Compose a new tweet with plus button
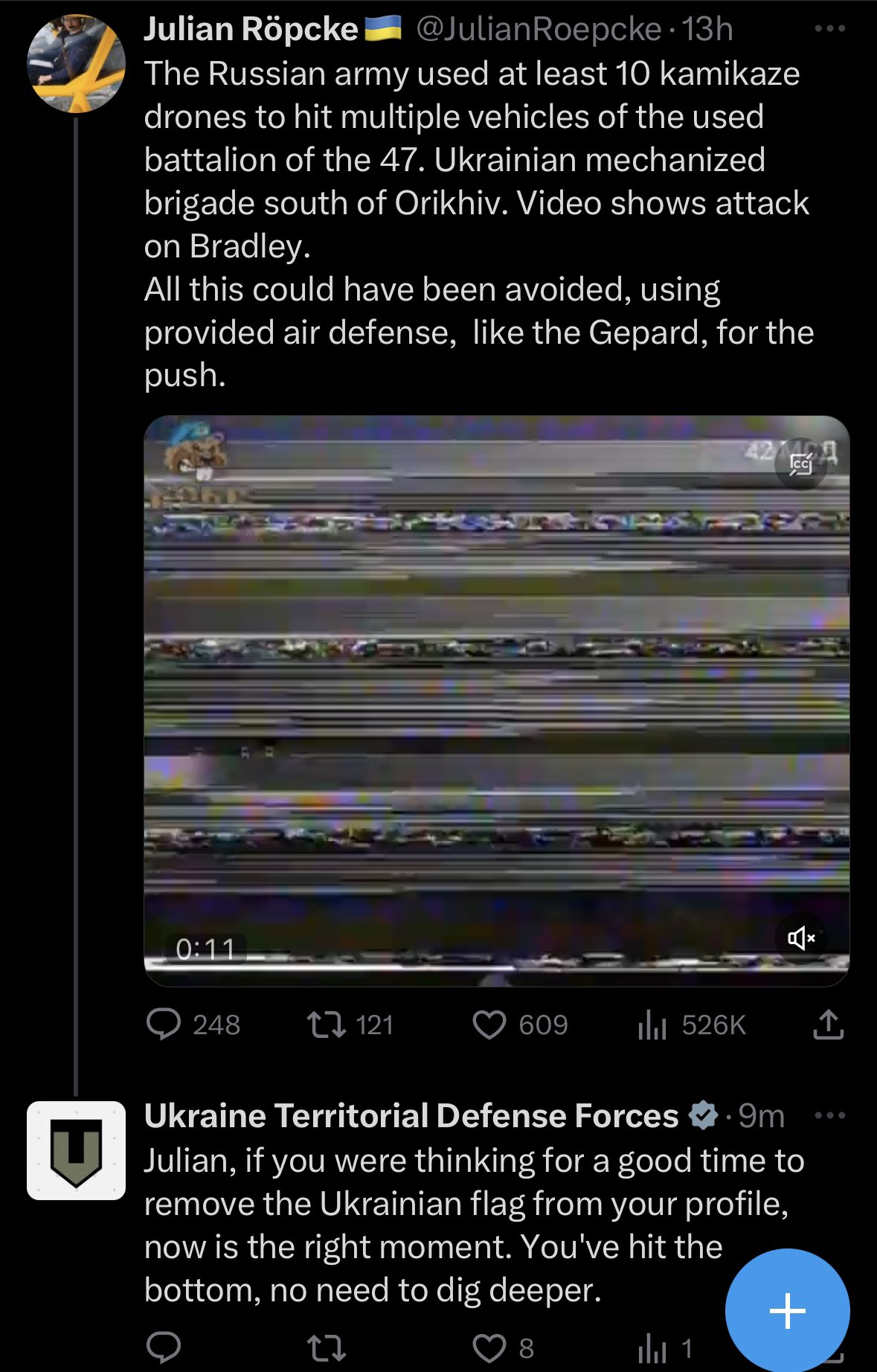 pyautogui.click(x=788, y=1310)
